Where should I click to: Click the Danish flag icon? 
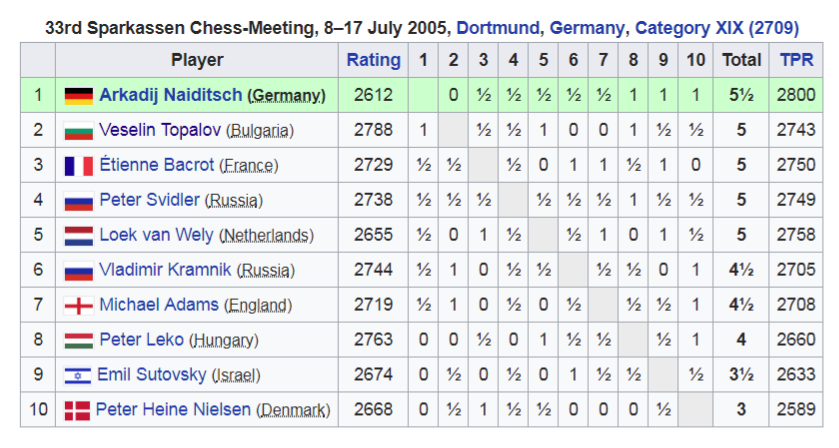(77, 411)
